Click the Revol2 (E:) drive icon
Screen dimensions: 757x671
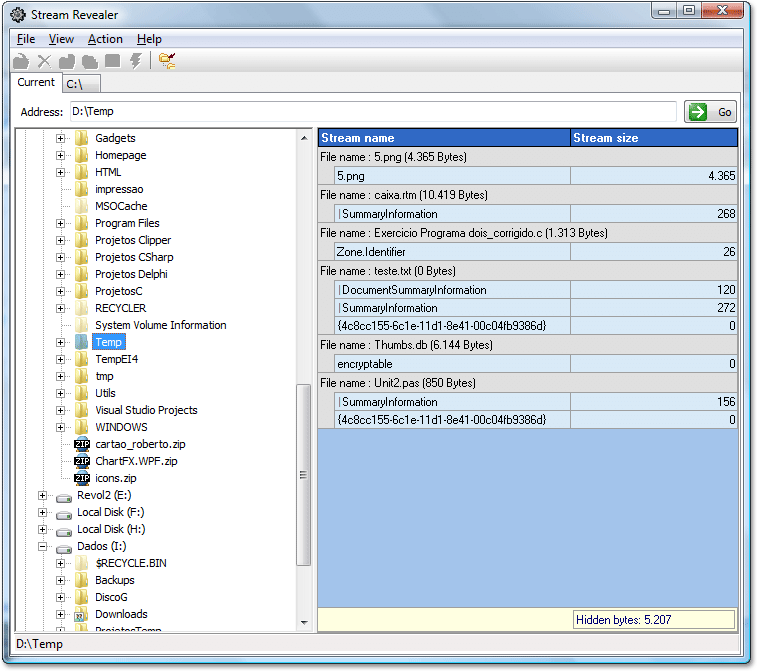pos(64,496)
